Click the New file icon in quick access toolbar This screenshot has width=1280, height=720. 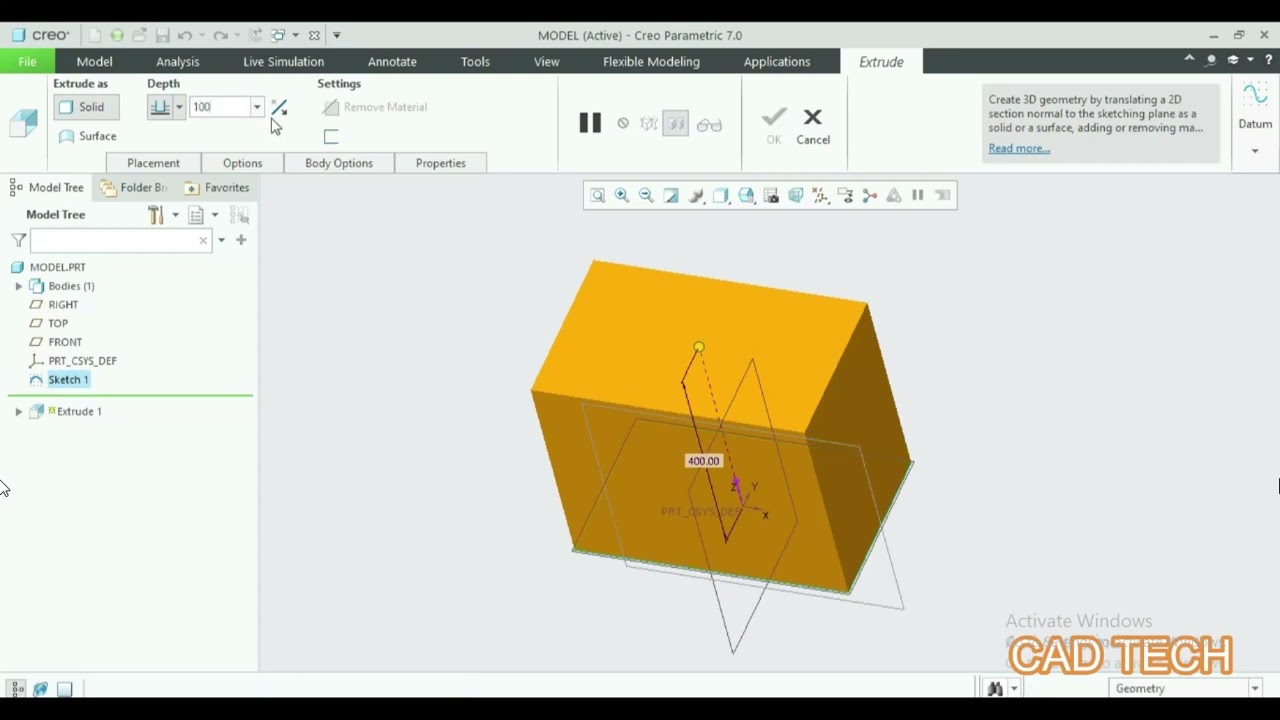tap(96, 35)
